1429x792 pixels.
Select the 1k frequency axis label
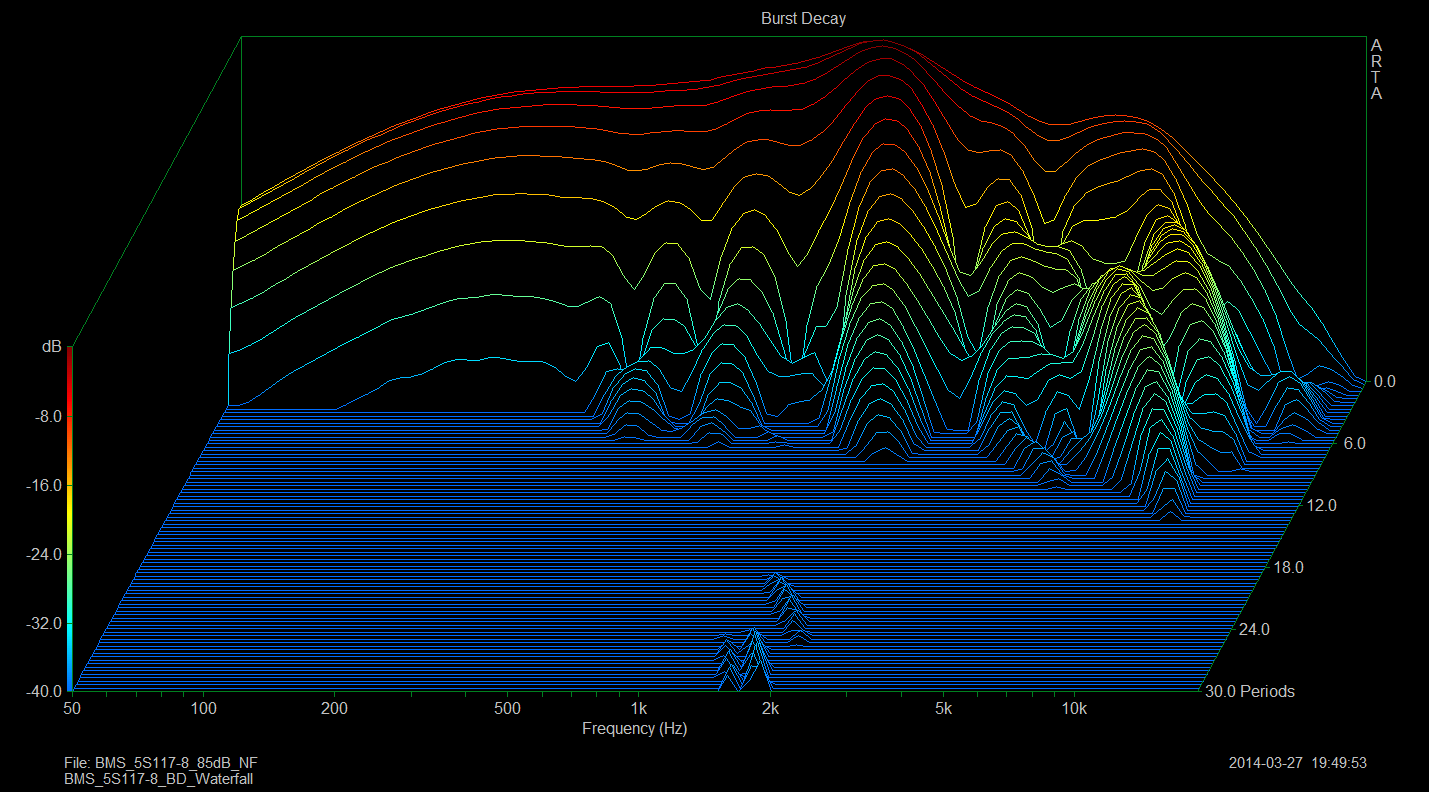639,709
